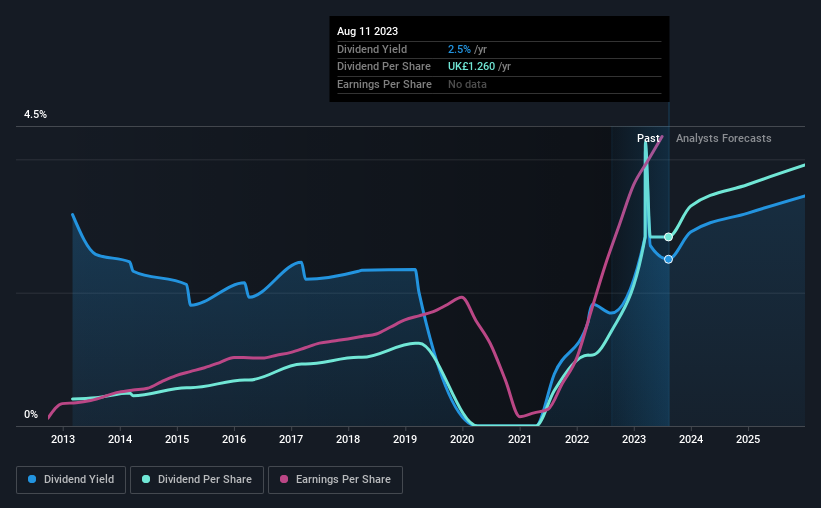Click the teal data point marker at Aug 2023
The width and height of the screenshot is (821, 508).
point(669,237)
